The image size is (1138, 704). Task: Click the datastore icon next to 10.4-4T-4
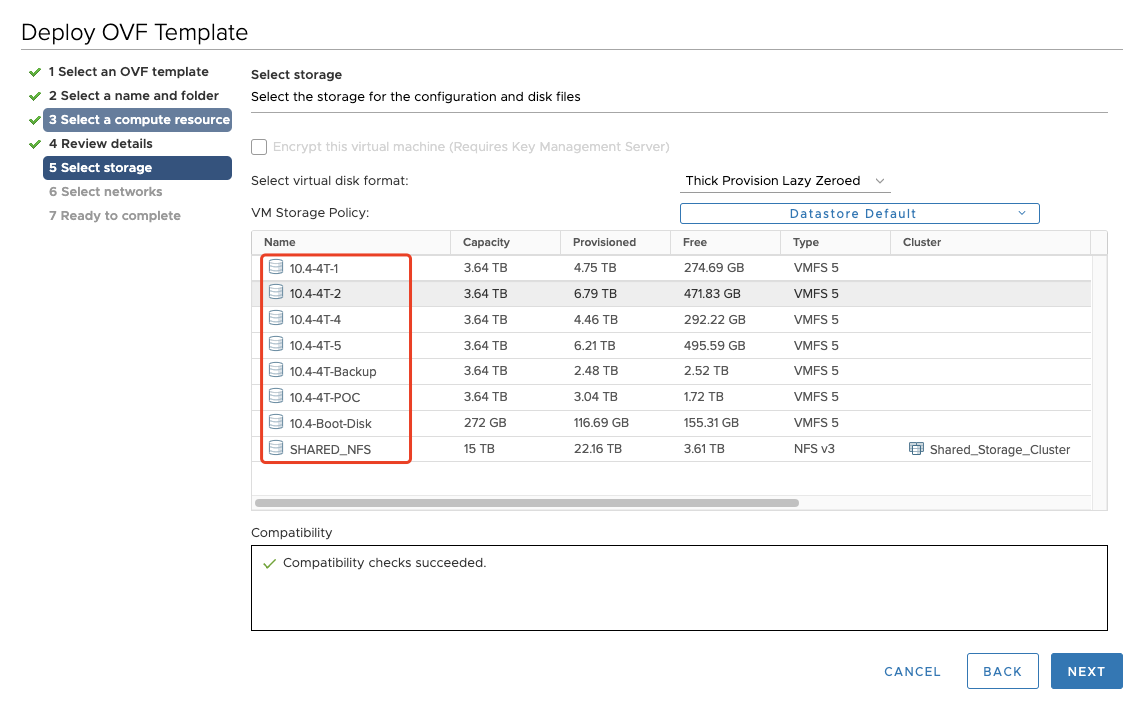click(x=276, y=319)
